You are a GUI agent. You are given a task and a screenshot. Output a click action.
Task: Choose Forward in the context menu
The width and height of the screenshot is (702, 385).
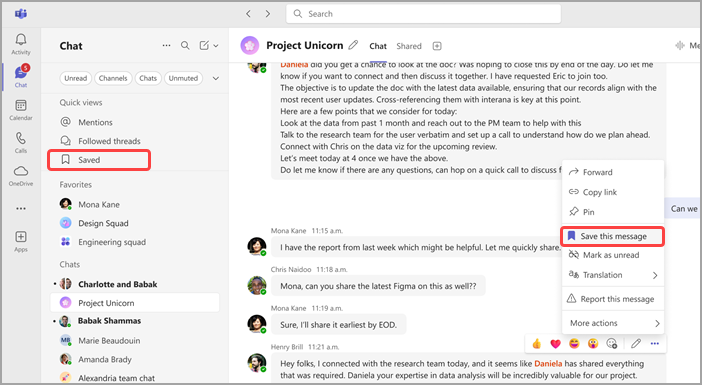pyautogui.click(x=612, y=172)
